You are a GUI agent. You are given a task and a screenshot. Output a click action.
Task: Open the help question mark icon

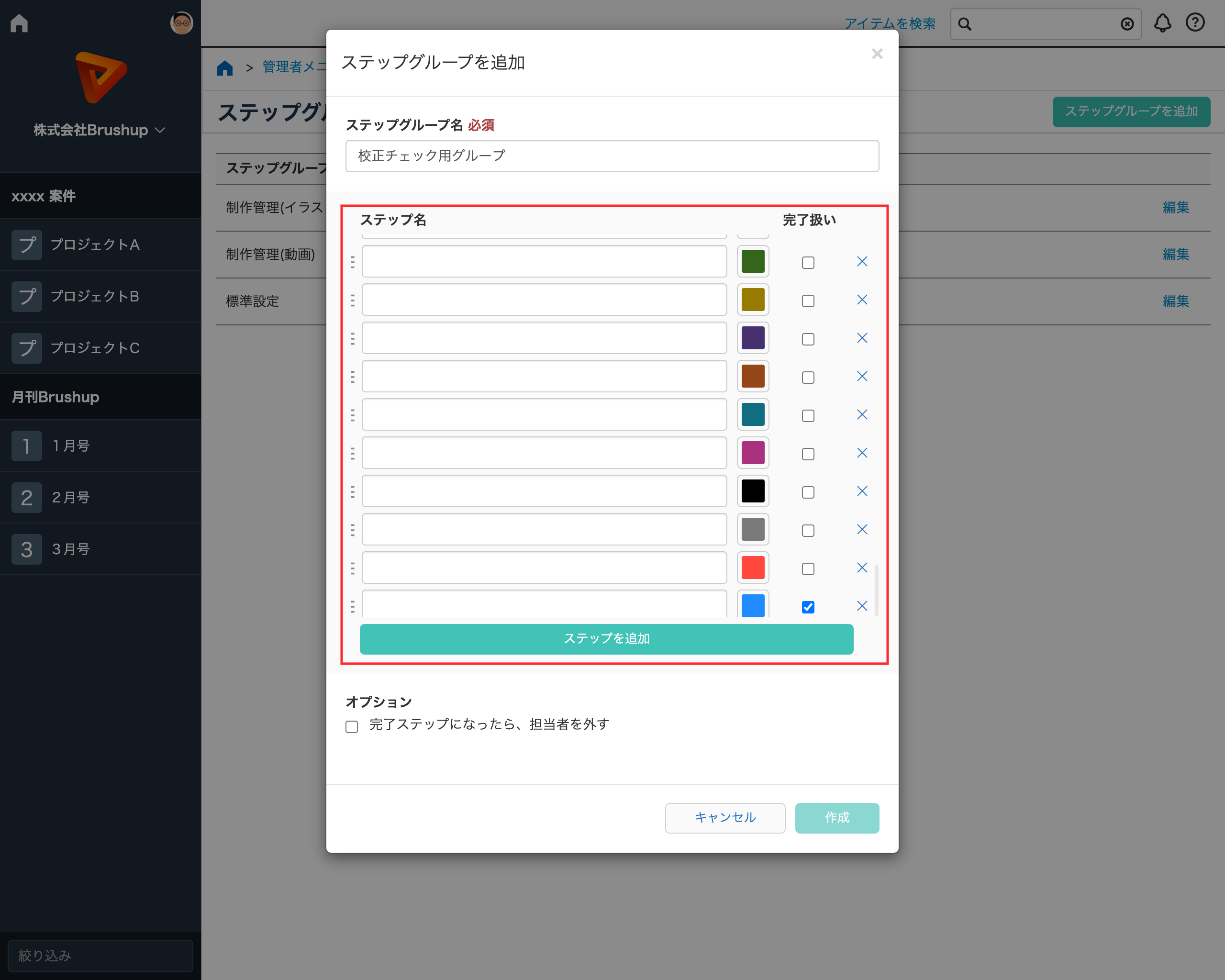[x=1195, y=22]
